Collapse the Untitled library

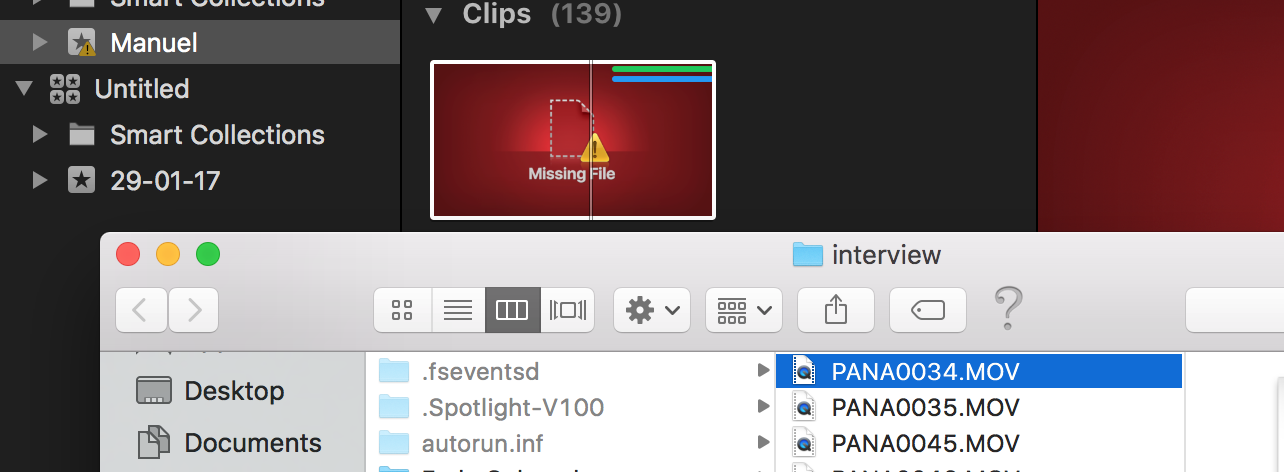coord(25,88)
